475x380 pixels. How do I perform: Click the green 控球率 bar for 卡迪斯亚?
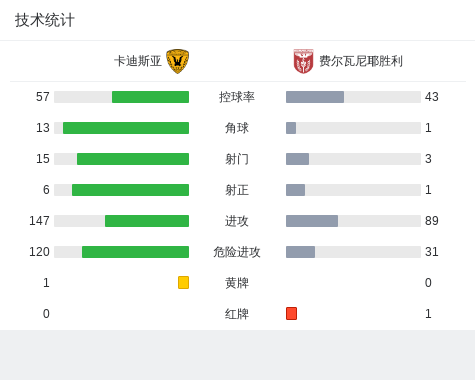[x=150, y=97]
